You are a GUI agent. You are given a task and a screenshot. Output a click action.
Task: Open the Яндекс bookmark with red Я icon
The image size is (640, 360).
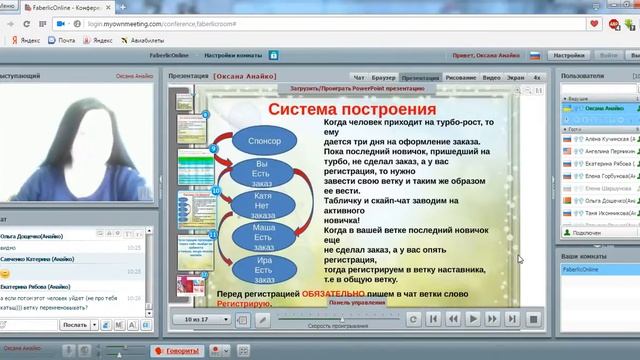click(x=26, y=40)
